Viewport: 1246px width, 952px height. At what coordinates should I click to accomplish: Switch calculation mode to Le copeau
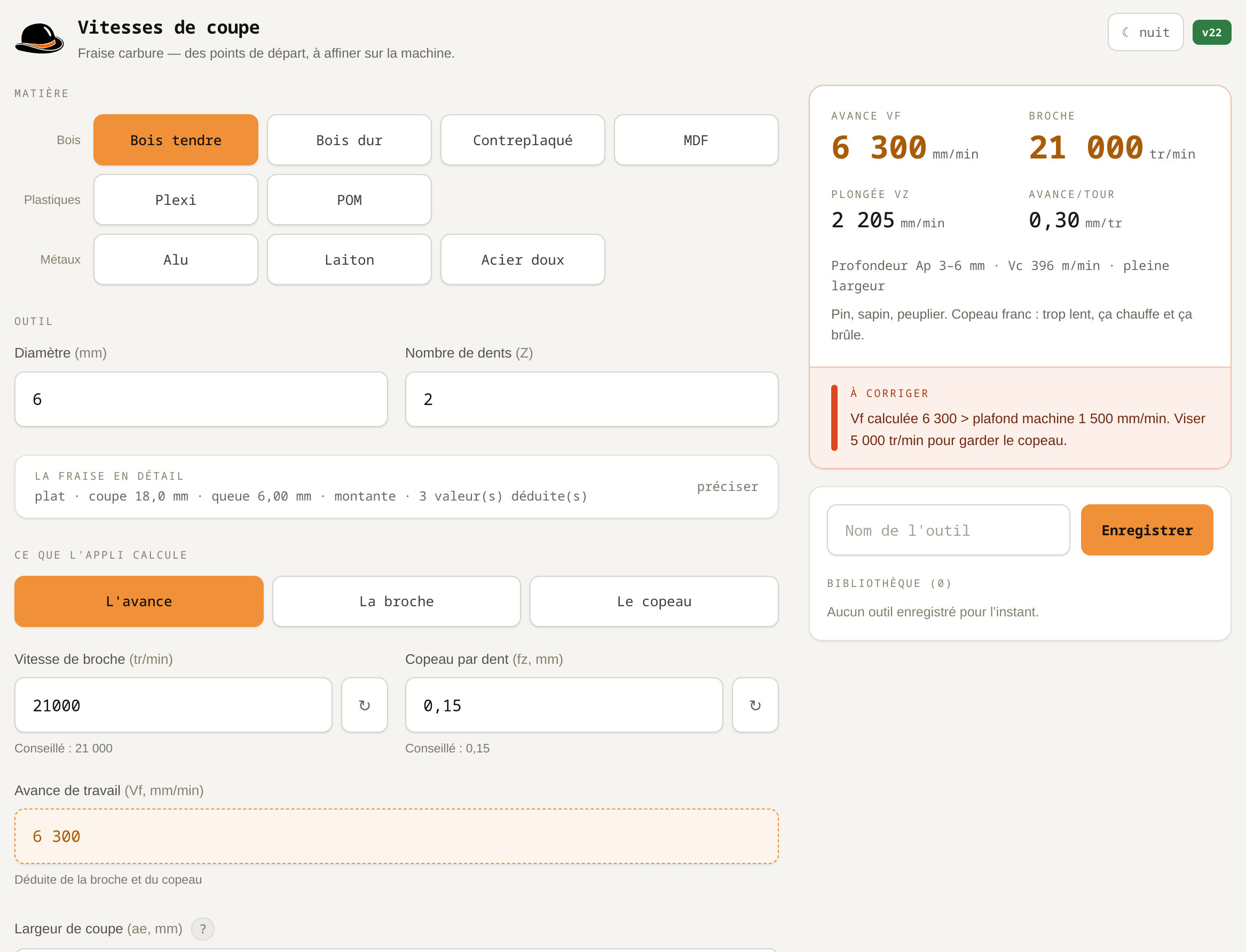coord(654,601)
